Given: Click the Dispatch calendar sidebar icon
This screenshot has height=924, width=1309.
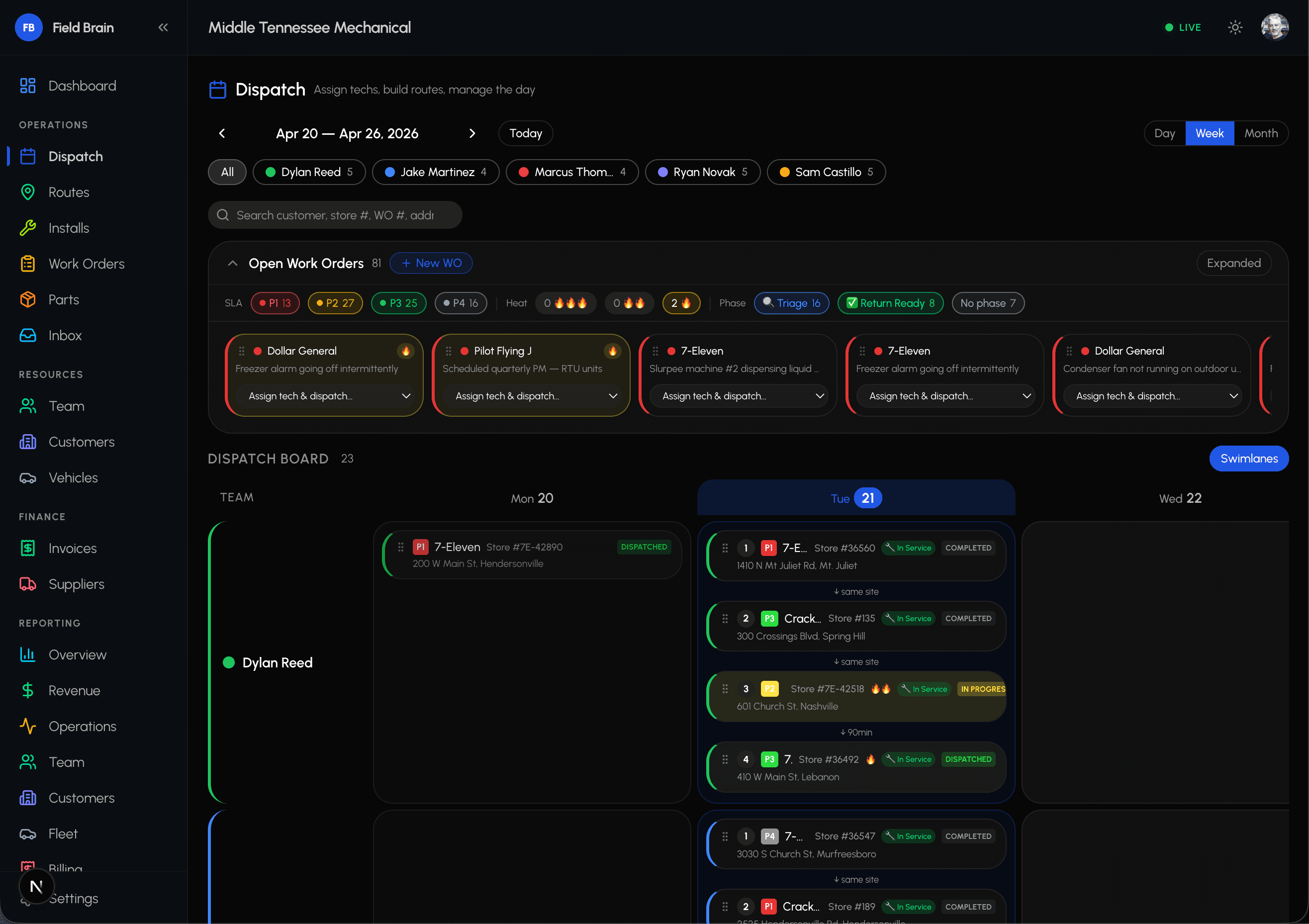Looking at the screenshot, I should [28, 157].
